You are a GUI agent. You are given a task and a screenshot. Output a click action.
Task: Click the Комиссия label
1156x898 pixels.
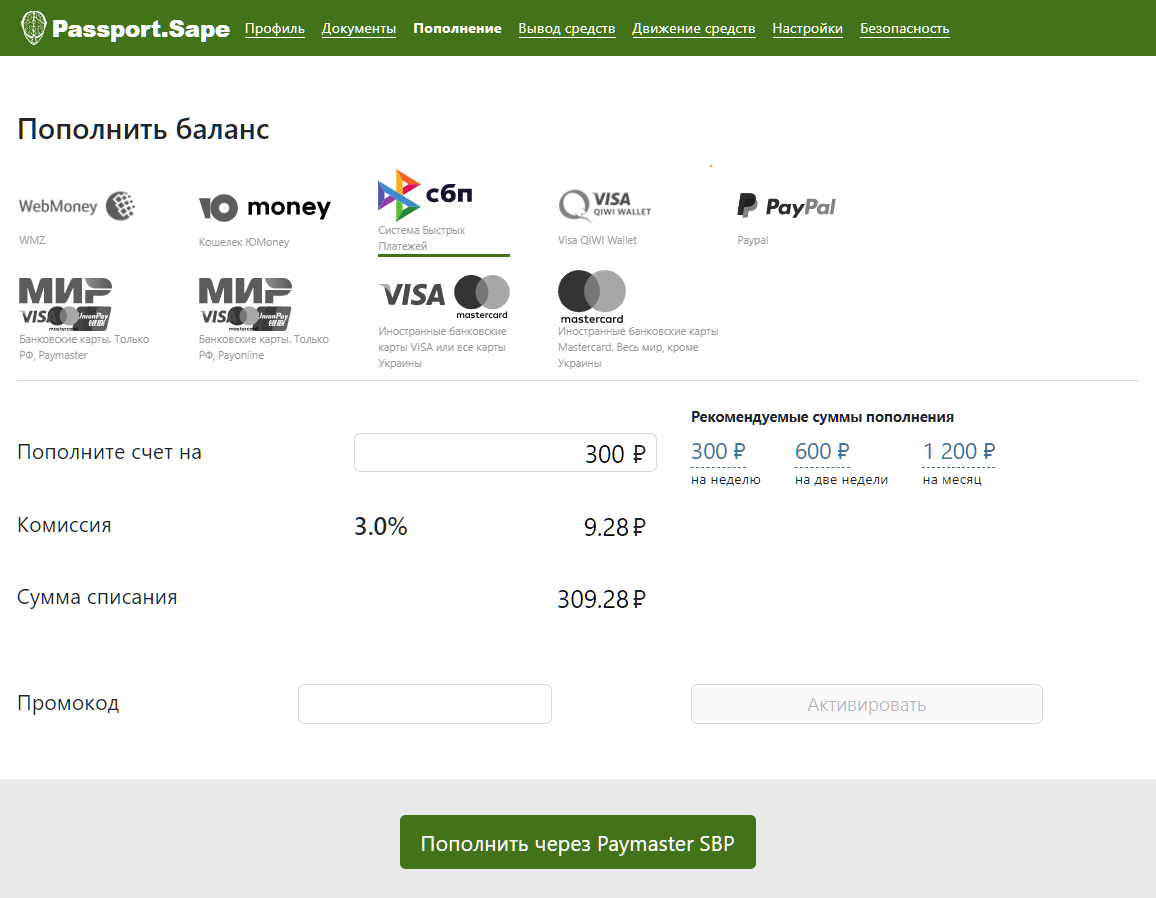coord(64,525)
